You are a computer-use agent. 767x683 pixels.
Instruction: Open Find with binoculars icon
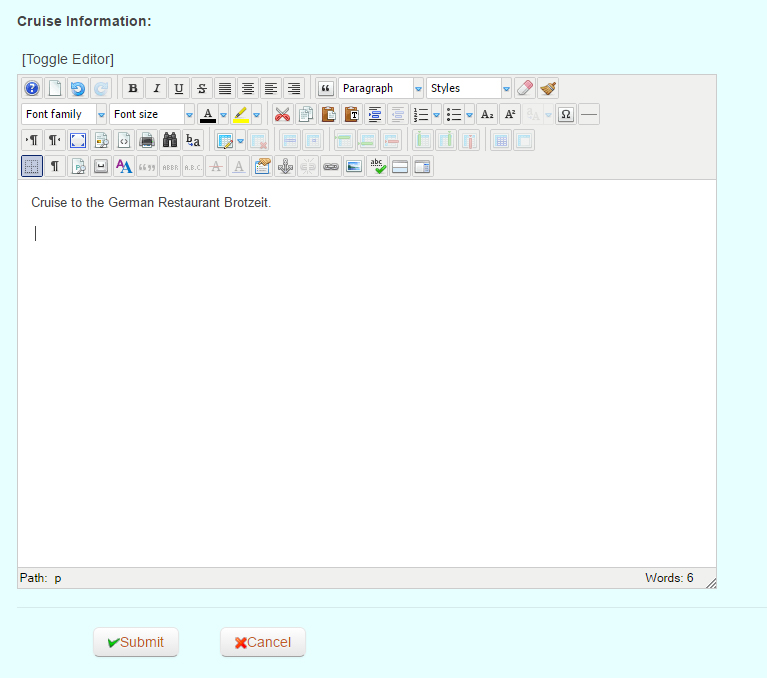(170, 140)
